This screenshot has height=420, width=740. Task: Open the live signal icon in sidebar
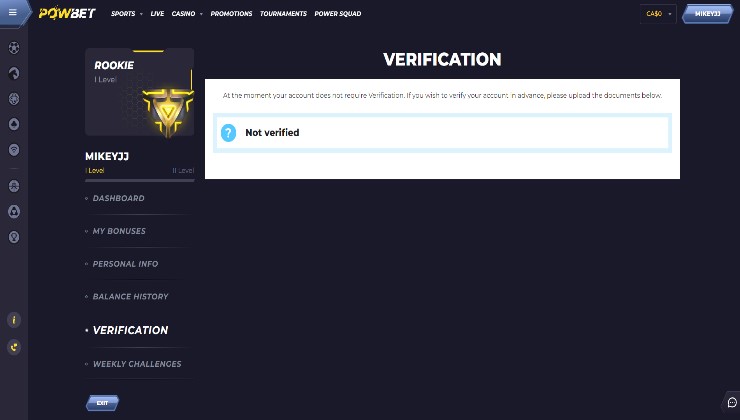14,150
